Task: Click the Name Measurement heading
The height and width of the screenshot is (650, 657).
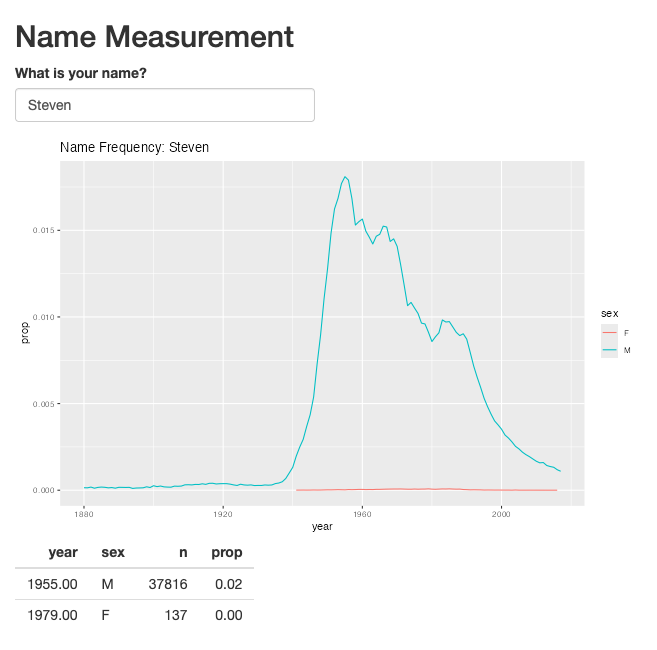Action: (154, 37)
